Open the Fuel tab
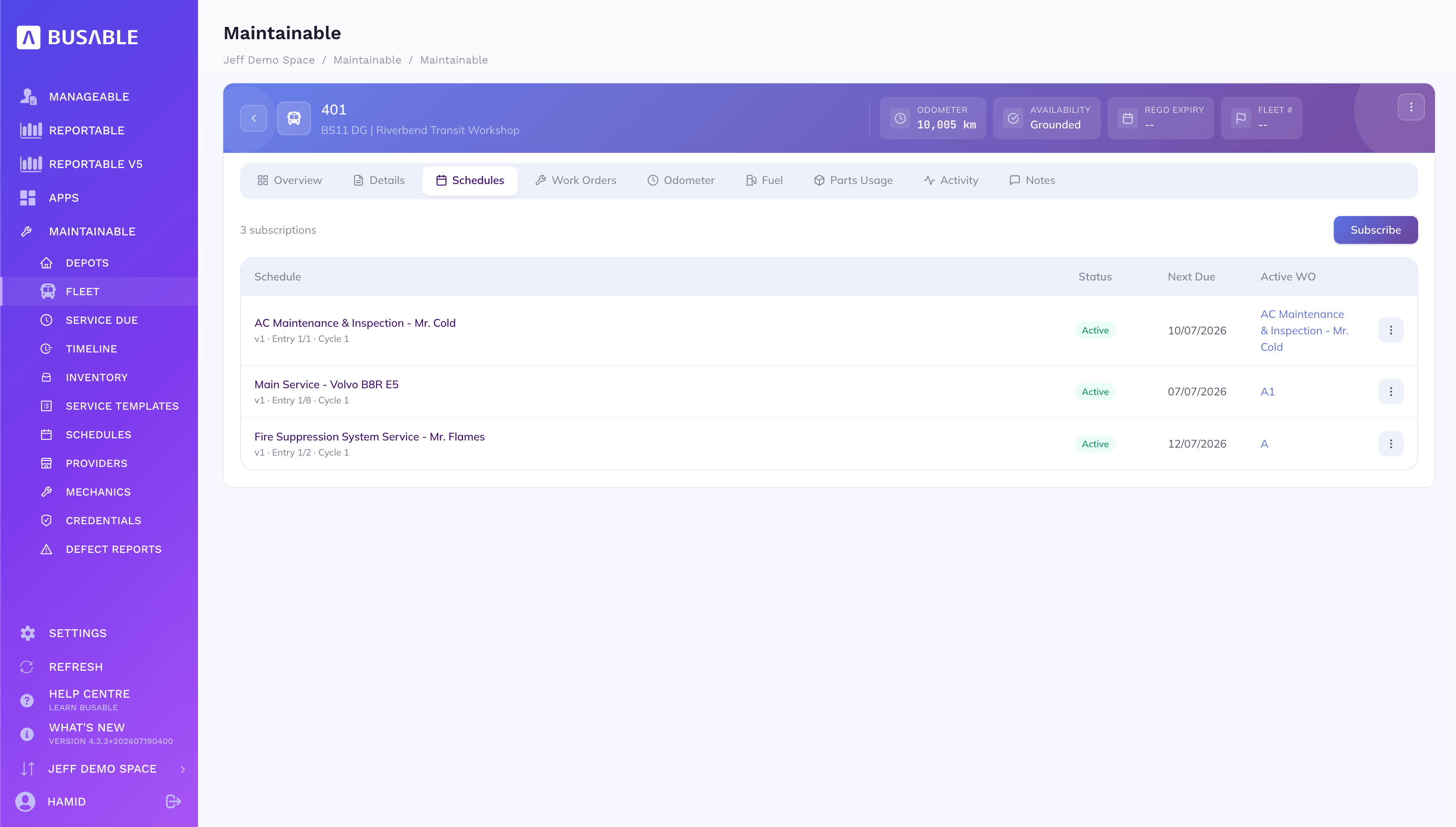The height and width of the screenshot is (827, 1456). 764,180
